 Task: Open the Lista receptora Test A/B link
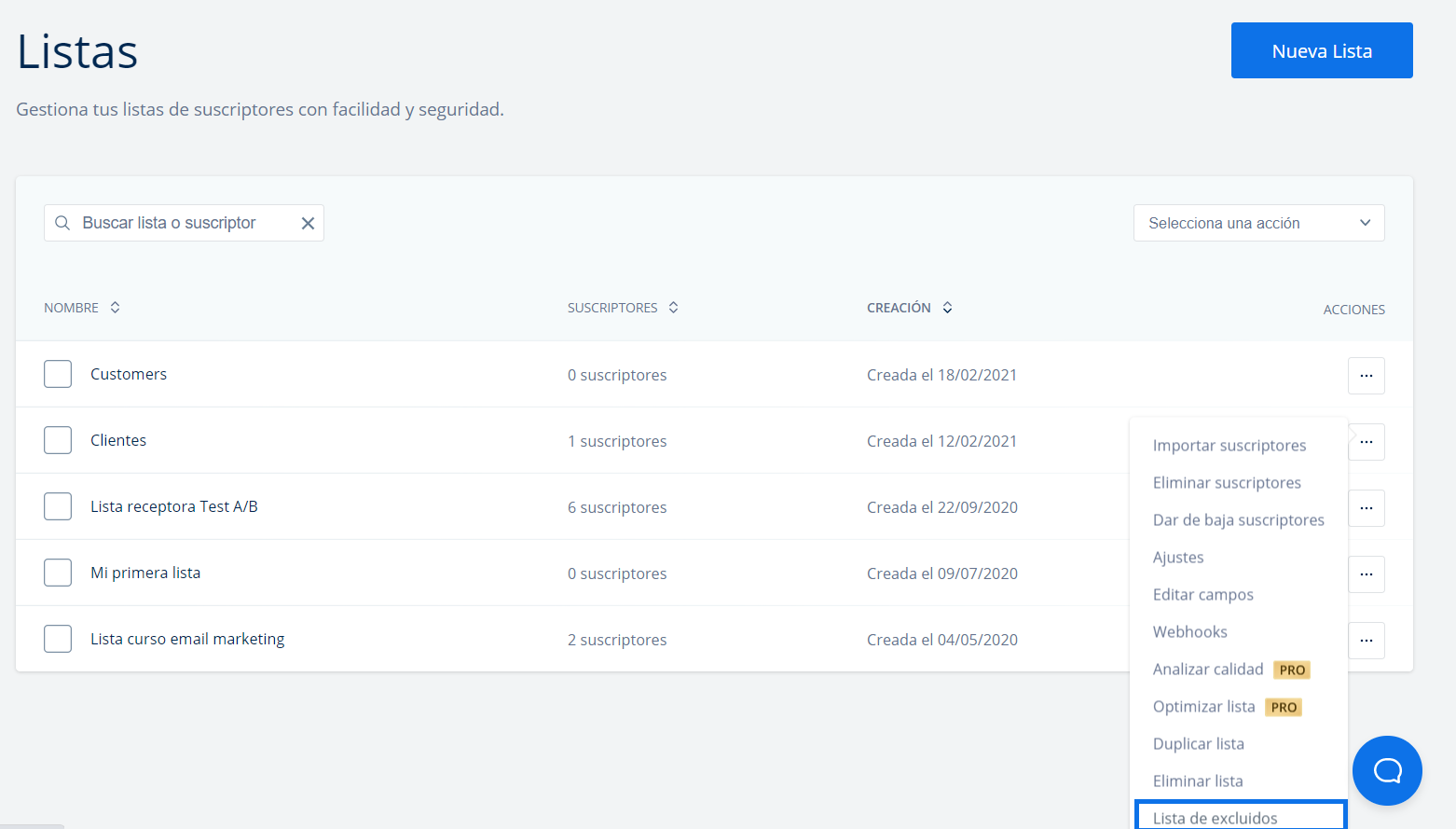click(x=174, y=506)
